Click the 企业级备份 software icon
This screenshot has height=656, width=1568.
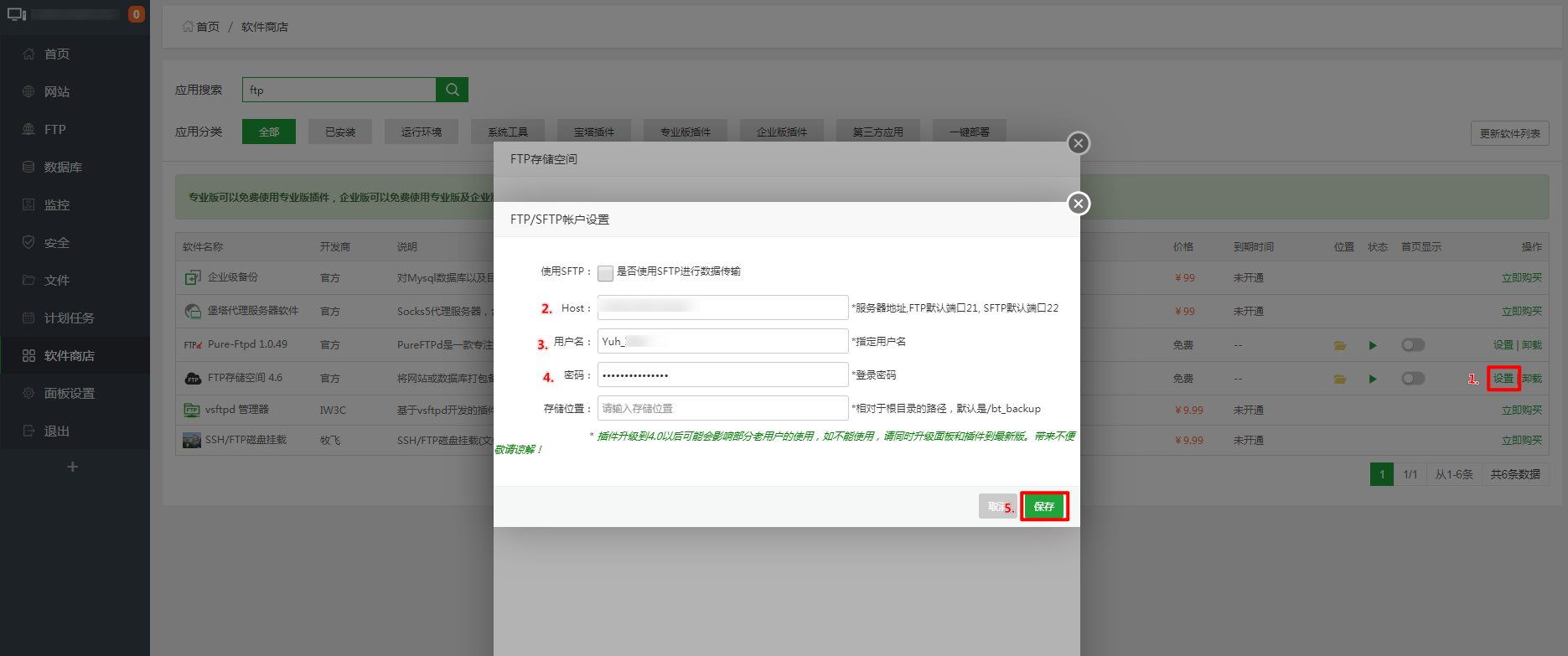(x=193, y=277)
